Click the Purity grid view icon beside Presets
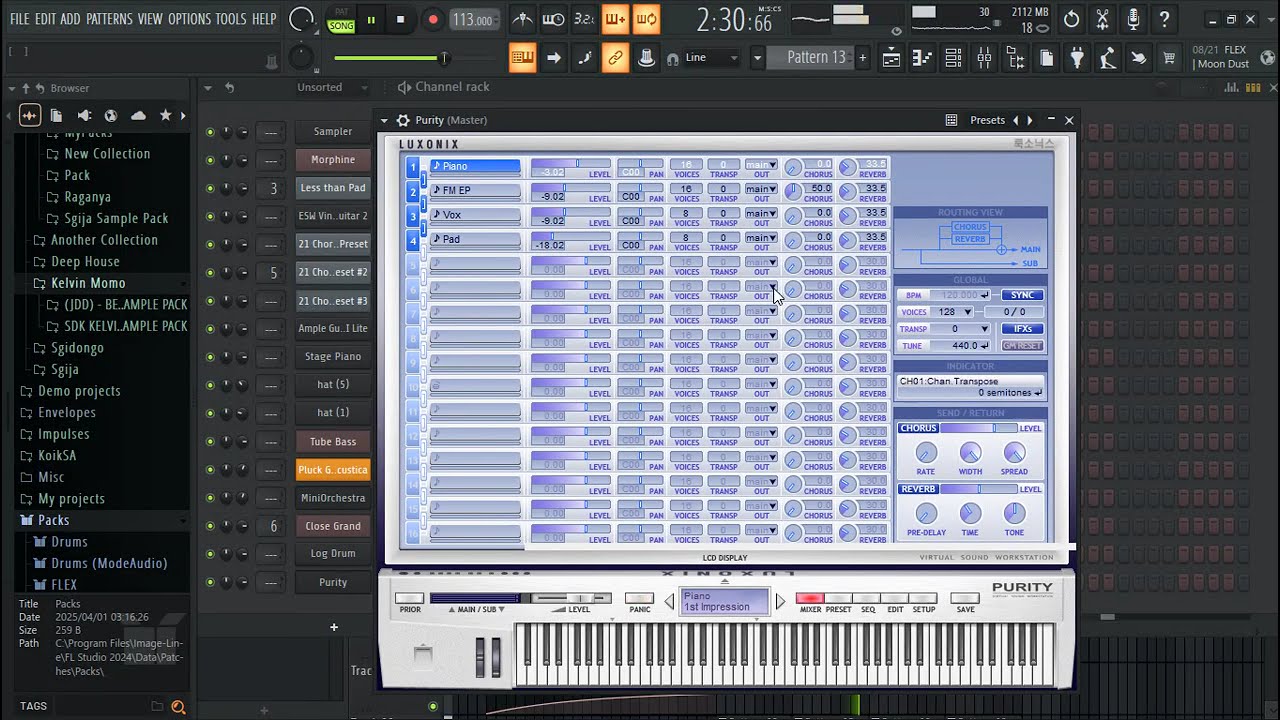This screenshot has height=720, width=1280. tap(951, 120)
